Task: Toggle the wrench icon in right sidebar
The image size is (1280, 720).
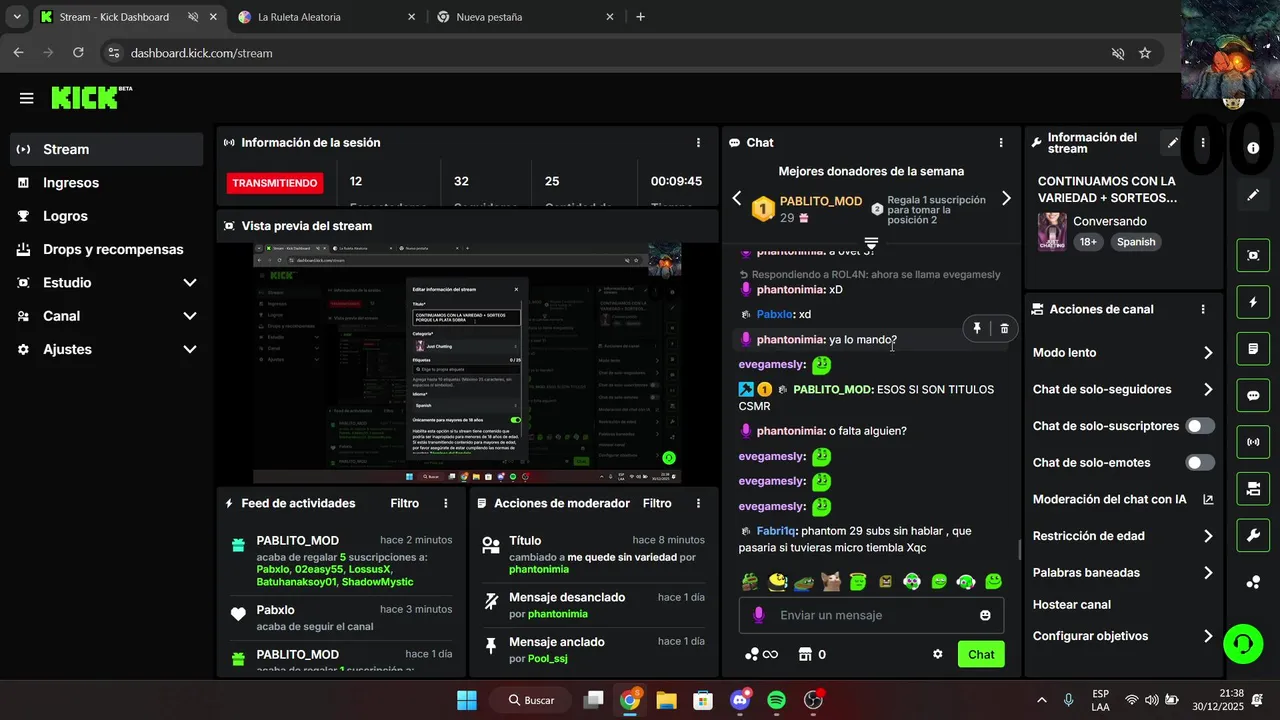Action: tap(1253, 535)
